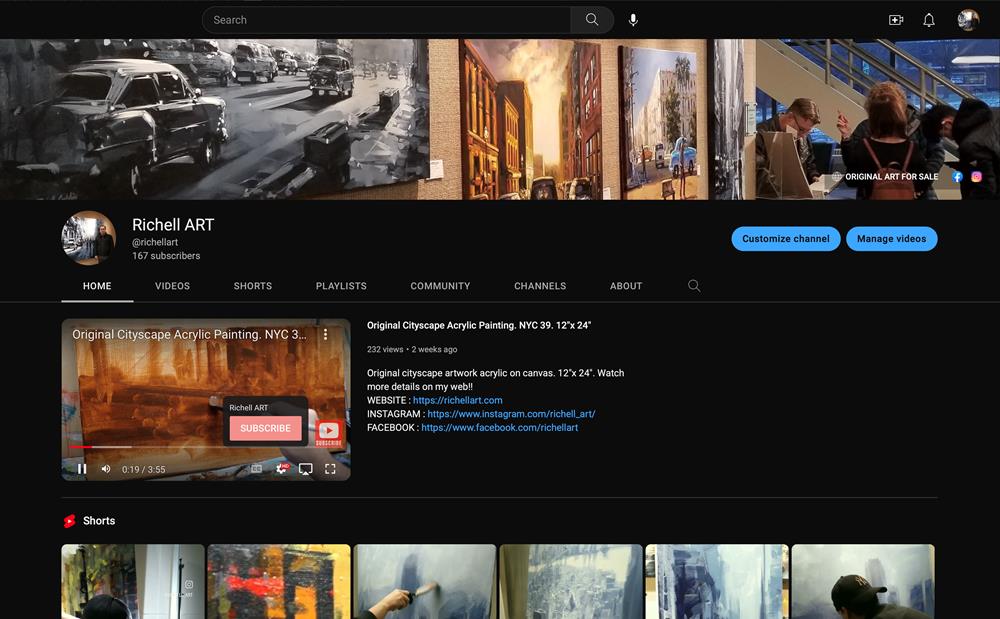1000x619 pixels.
Task: Switch to the VIDEOS tab
Action: (x=172, y=286)
